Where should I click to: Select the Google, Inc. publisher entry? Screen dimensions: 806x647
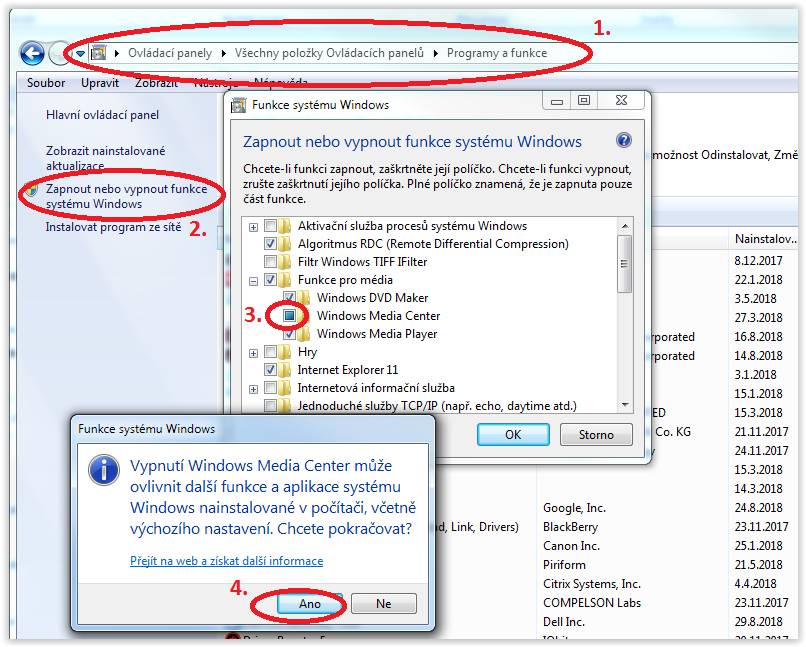(574, 508)
